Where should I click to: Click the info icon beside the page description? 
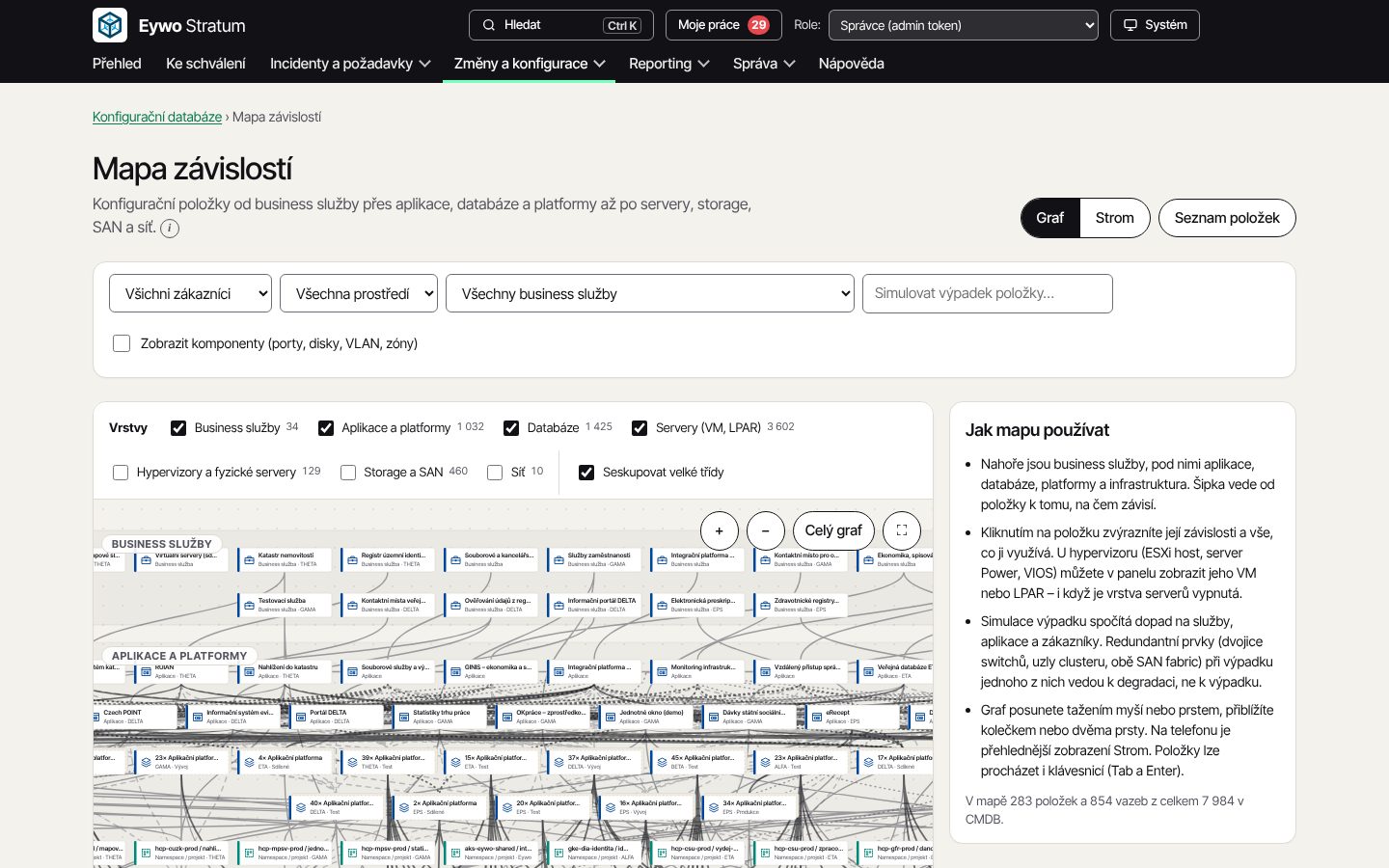[170, 229]
